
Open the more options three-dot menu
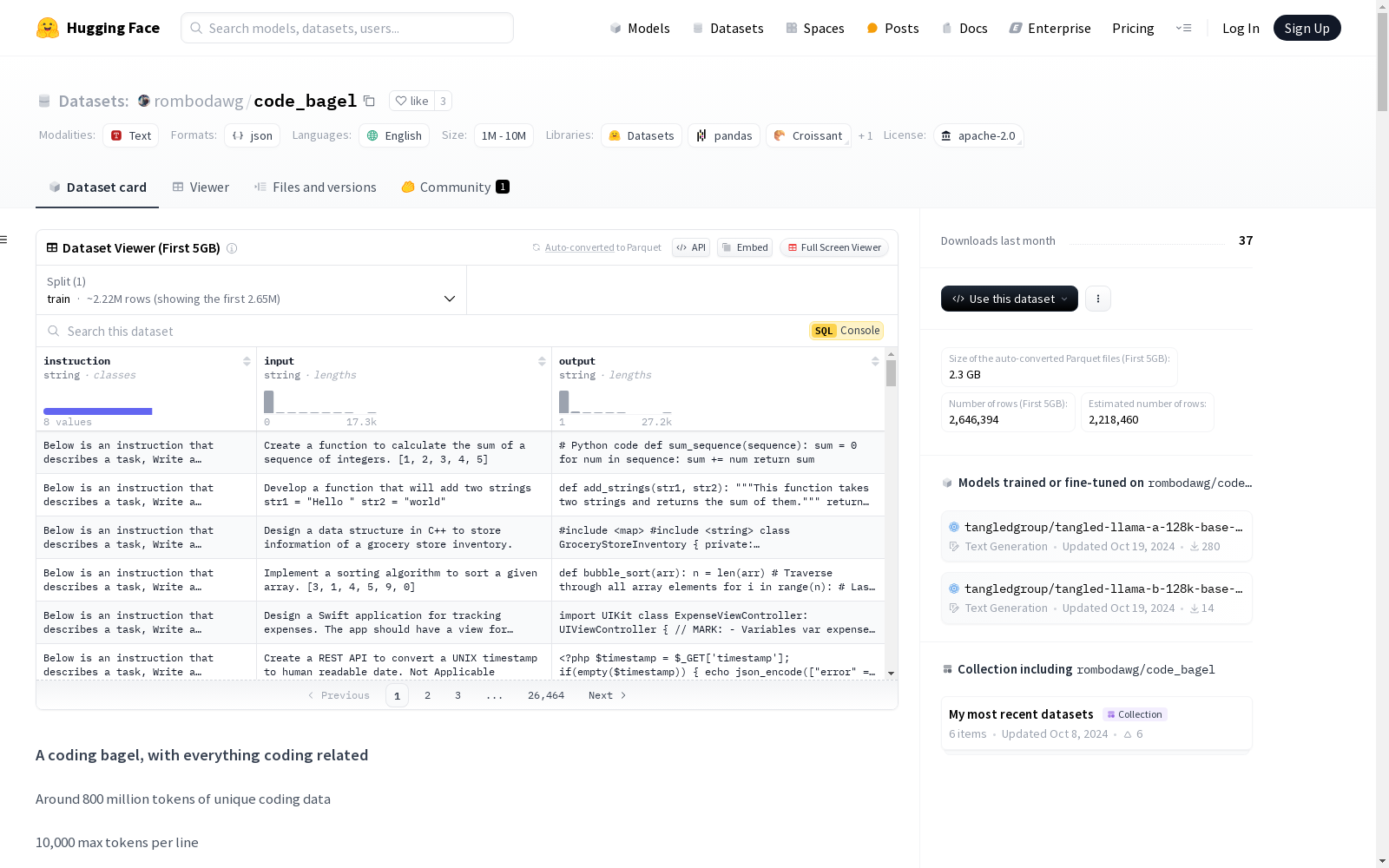[x=1098, y=299]
